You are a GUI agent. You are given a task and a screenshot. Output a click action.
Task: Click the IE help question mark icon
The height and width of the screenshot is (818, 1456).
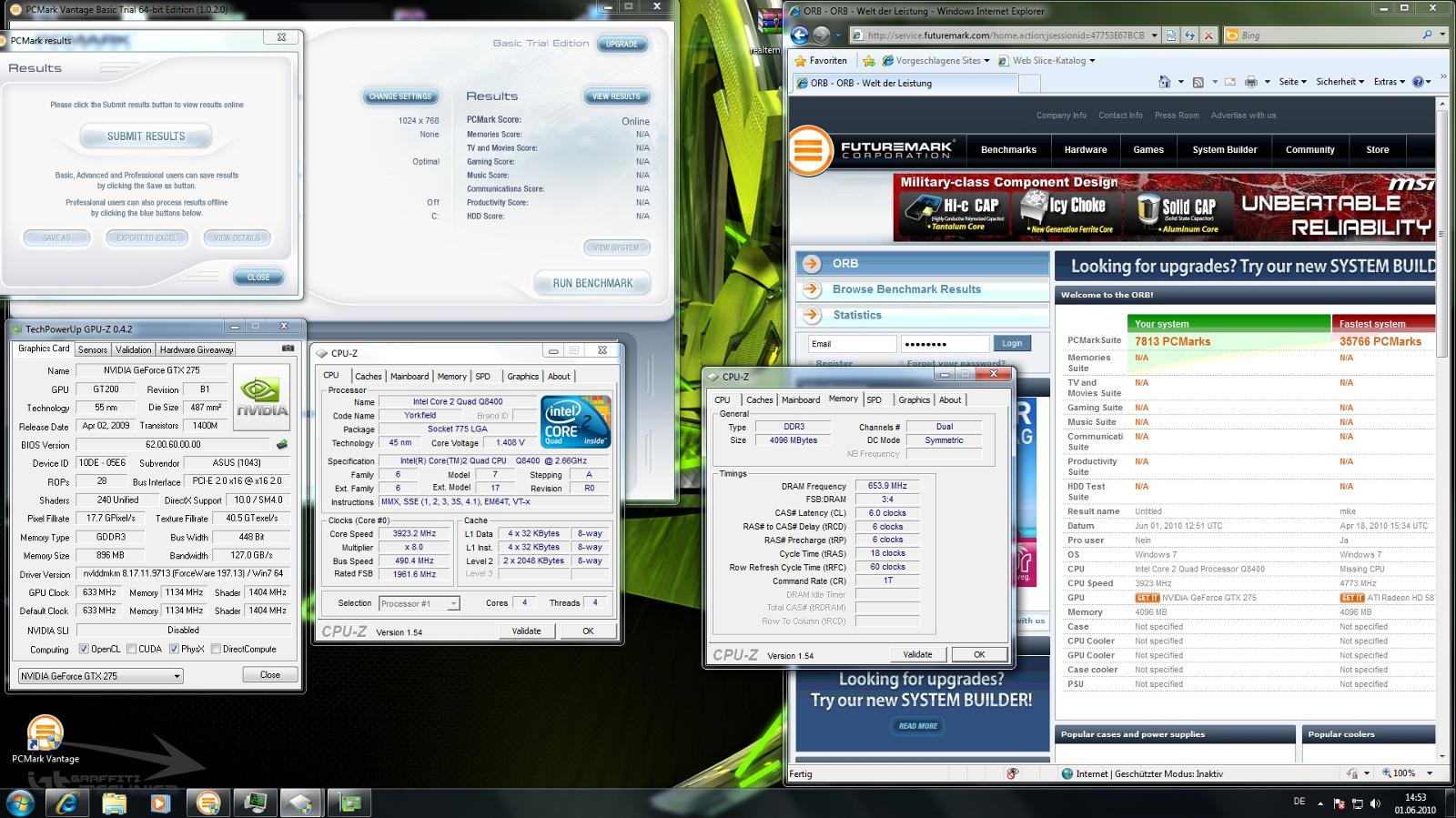pyautogui.click(x=1418, y=82)
